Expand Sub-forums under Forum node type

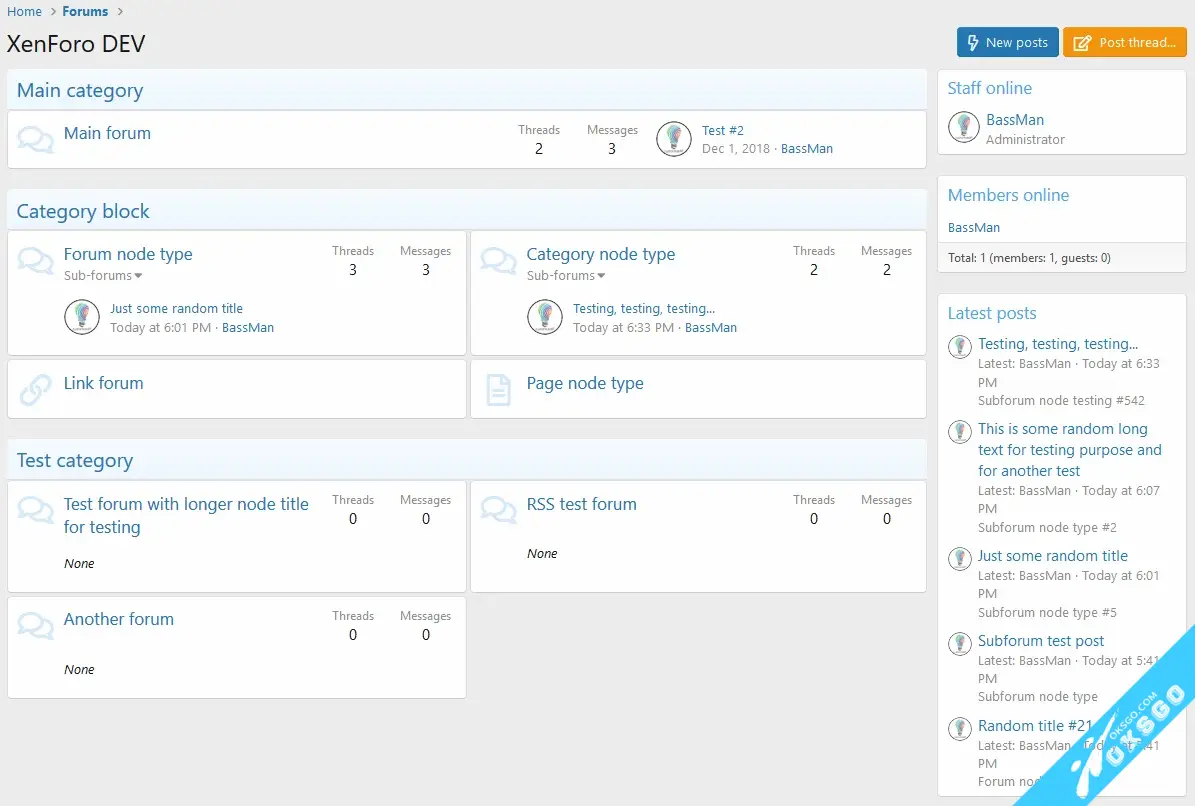pyautogui.click(x=103, y=276)
